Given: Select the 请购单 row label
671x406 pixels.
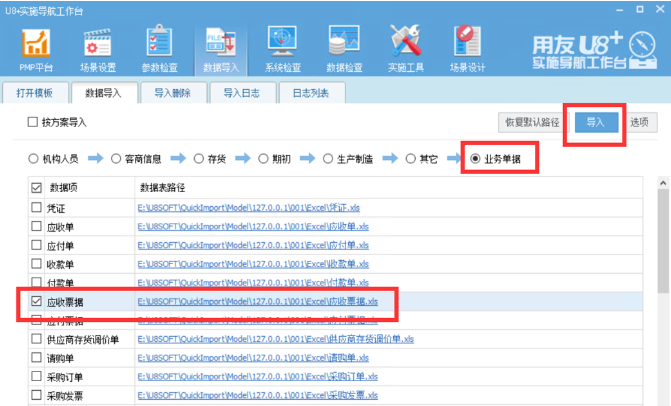Looking at the screenshot, I should point(60,358).
